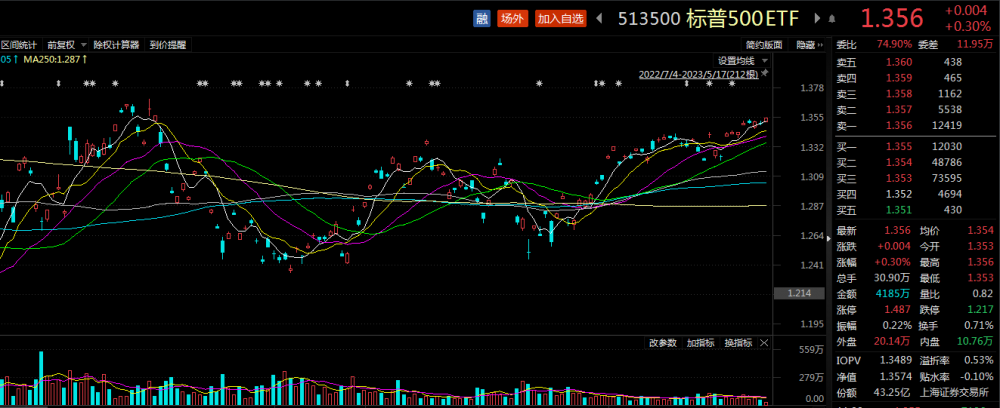The width and height of the screenshot is (1000, 408).
Task: Switch to 简约版面 simple layout
Action: click(765, 45)
